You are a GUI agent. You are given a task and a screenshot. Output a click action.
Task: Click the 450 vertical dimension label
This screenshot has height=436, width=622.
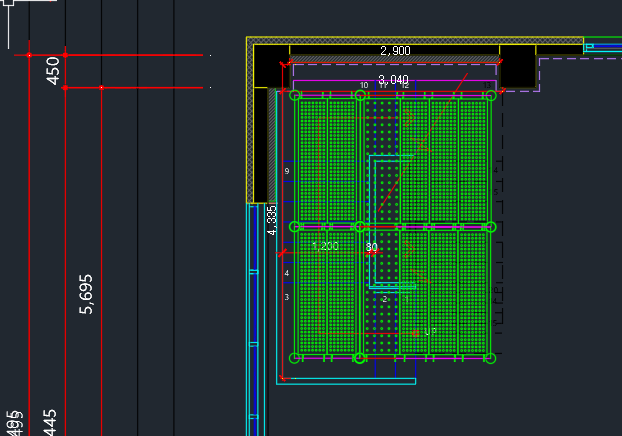coord(53,71)
